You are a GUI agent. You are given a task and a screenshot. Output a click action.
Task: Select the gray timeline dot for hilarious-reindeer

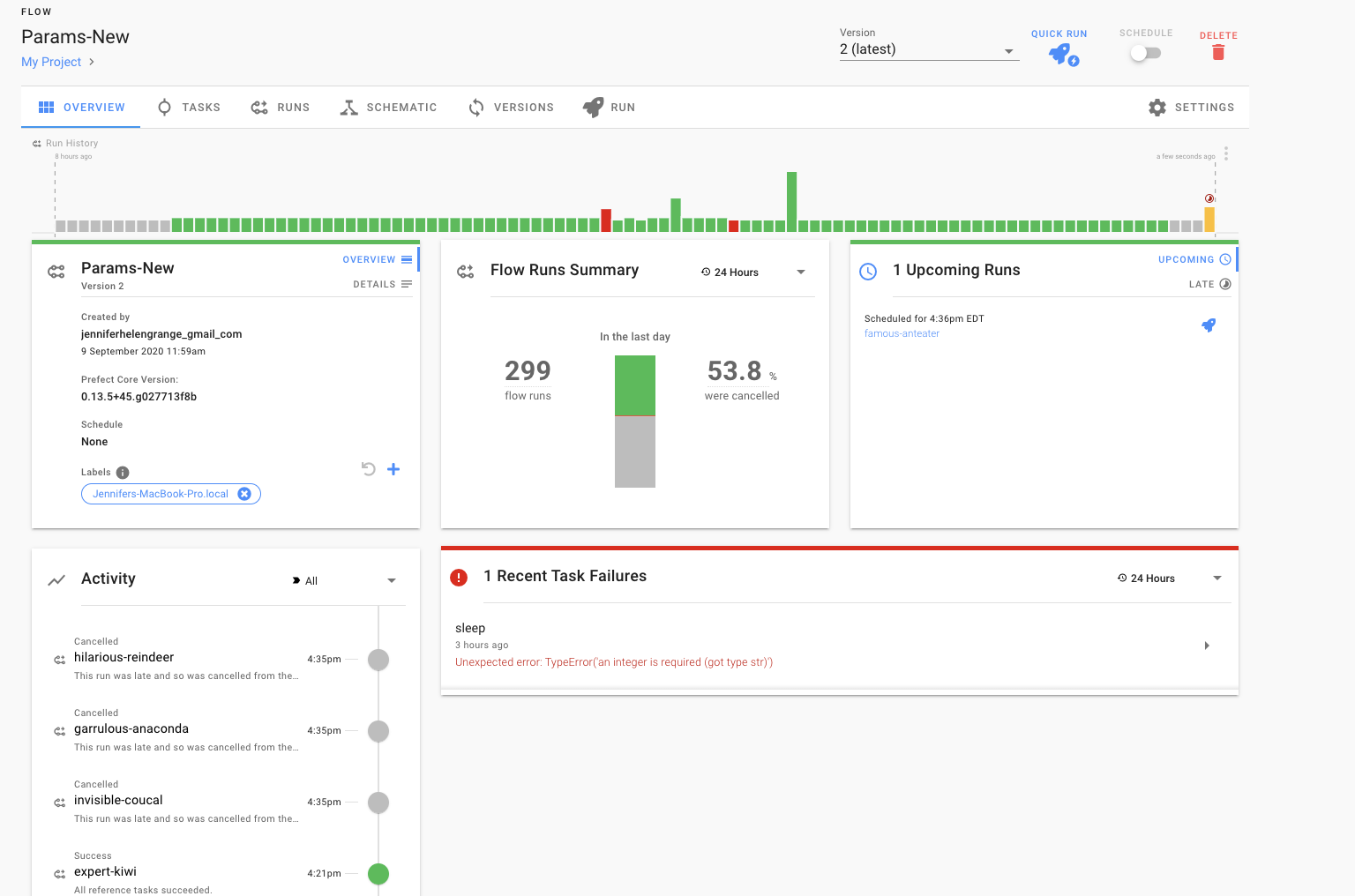pyautogui.click(x=378, y=660)
